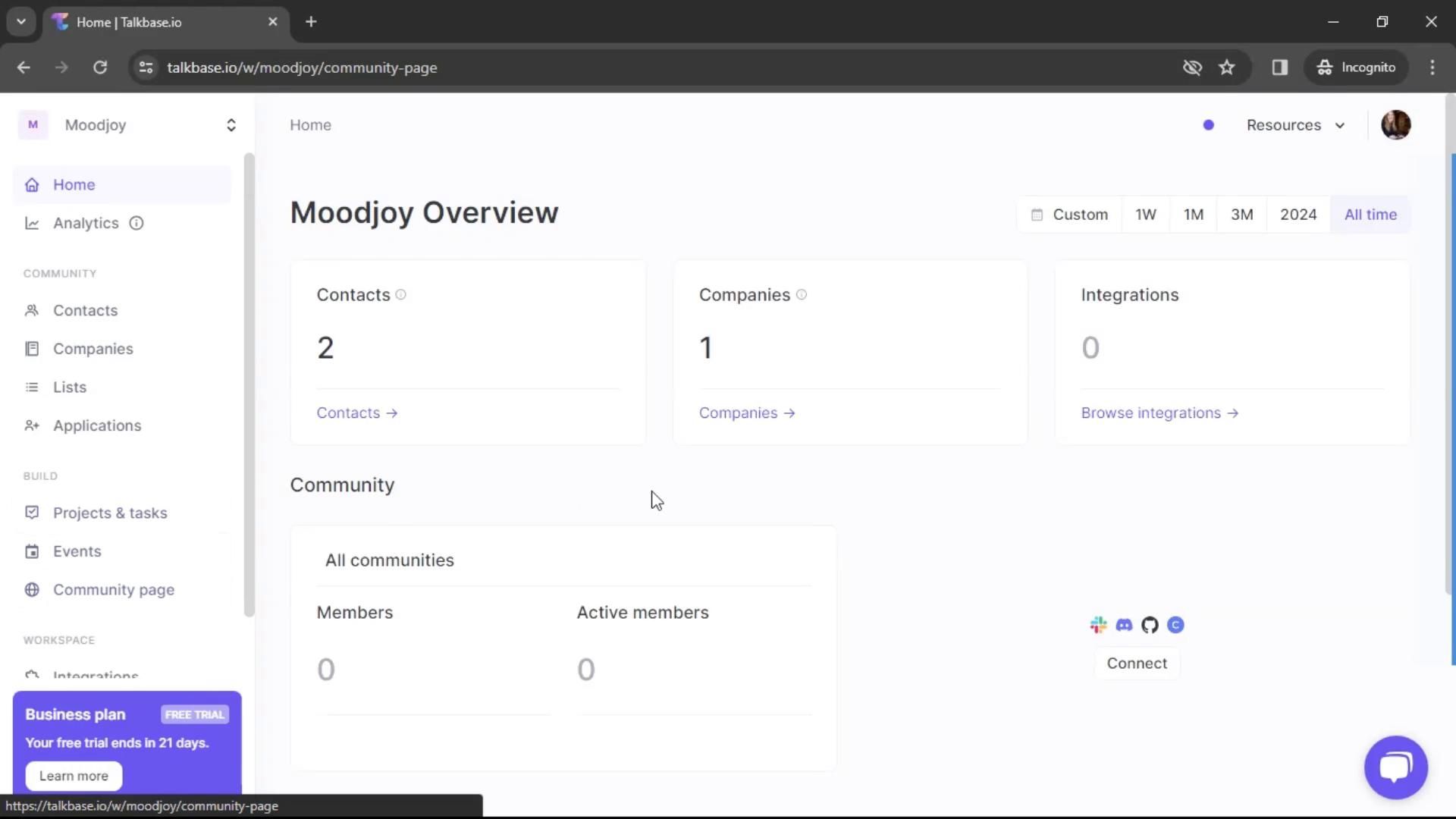Click Learn more on Business plan
This screenshot has height=819, width=1456.
(74, 776)
